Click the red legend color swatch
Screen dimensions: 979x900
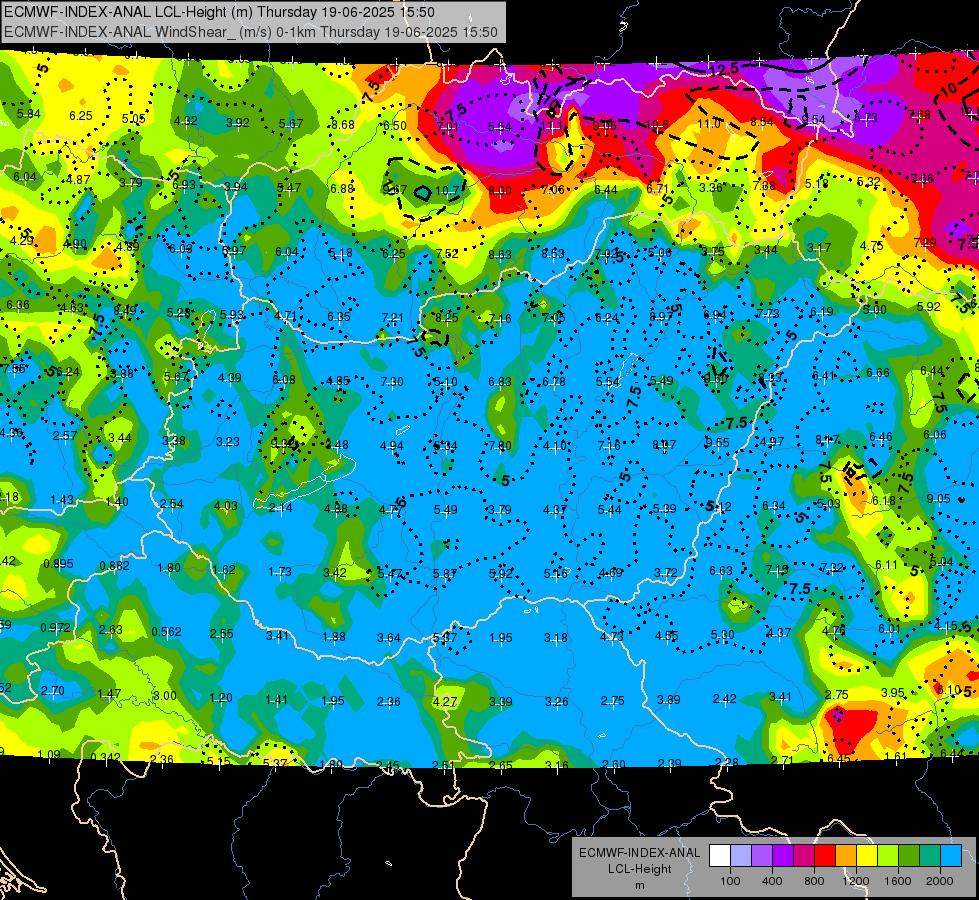[825, 856]
